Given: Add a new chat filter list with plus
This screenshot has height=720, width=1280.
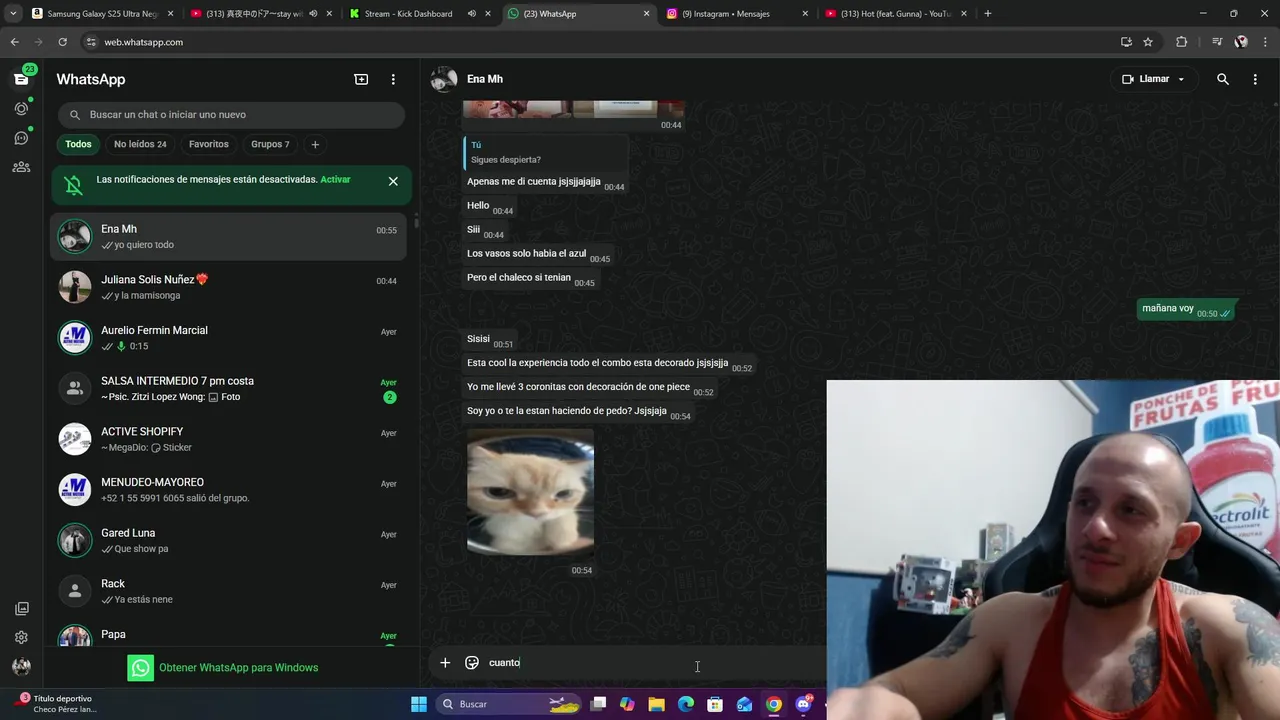Looking at the screenshot, I should [315, 144].
